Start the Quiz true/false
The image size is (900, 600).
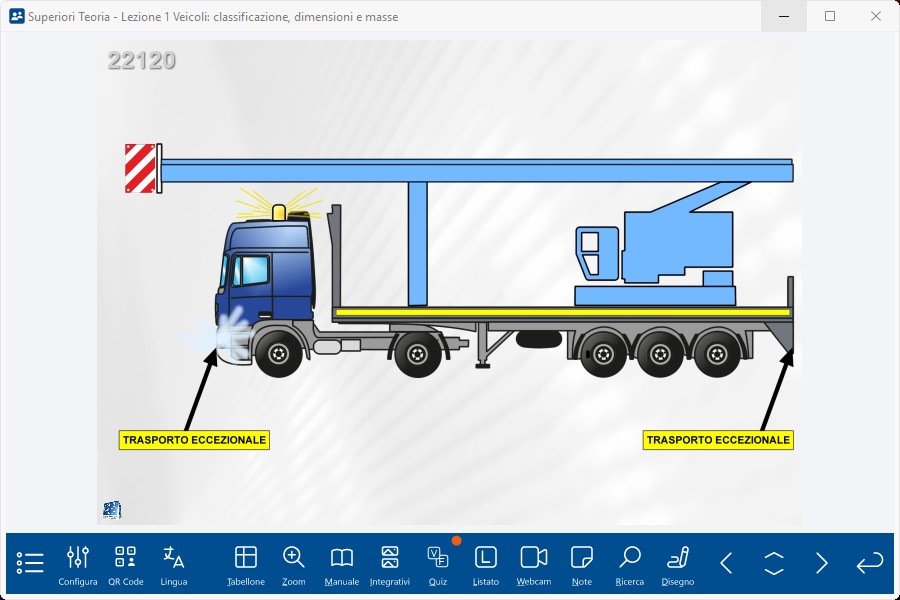tap(438, 564)
